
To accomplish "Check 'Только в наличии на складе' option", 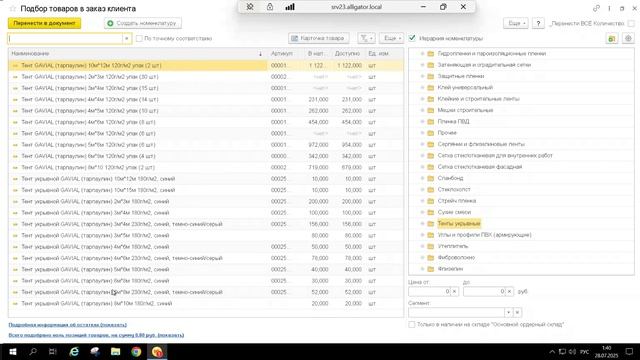I will tap(412, 324).
